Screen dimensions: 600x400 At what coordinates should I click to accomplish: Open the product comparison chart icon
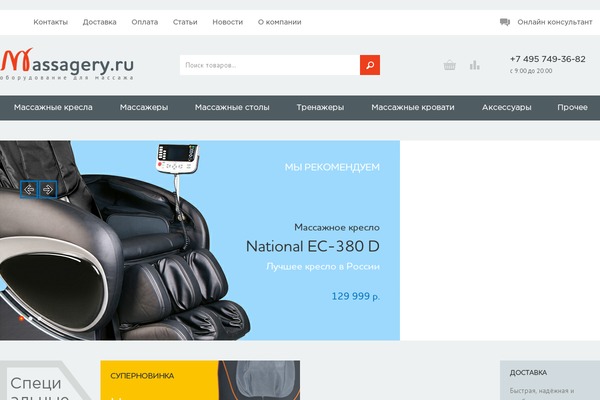[474, 65]
